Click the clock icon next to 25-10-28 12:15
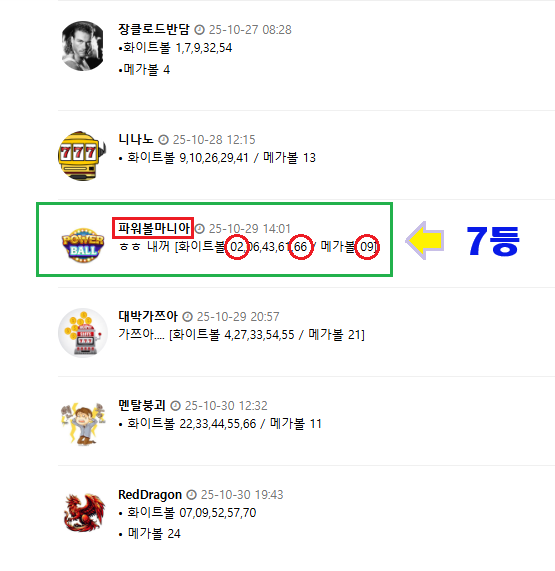555x571 pixels. (x=164, y=139)
